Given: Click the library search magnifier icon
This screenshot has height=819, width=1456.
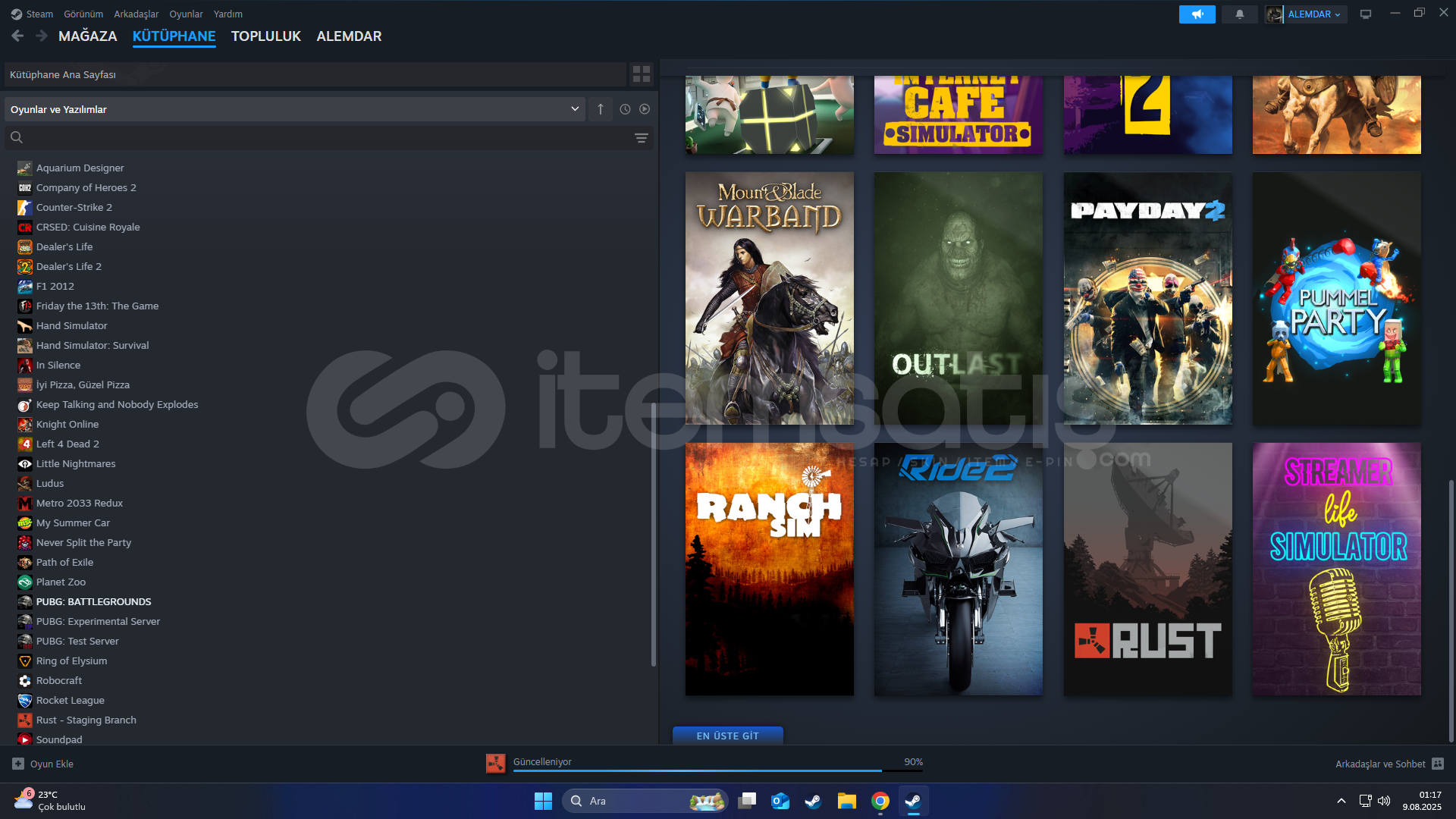Looking at the screenshot, I should pyautogui.click(x=17, y=137).
